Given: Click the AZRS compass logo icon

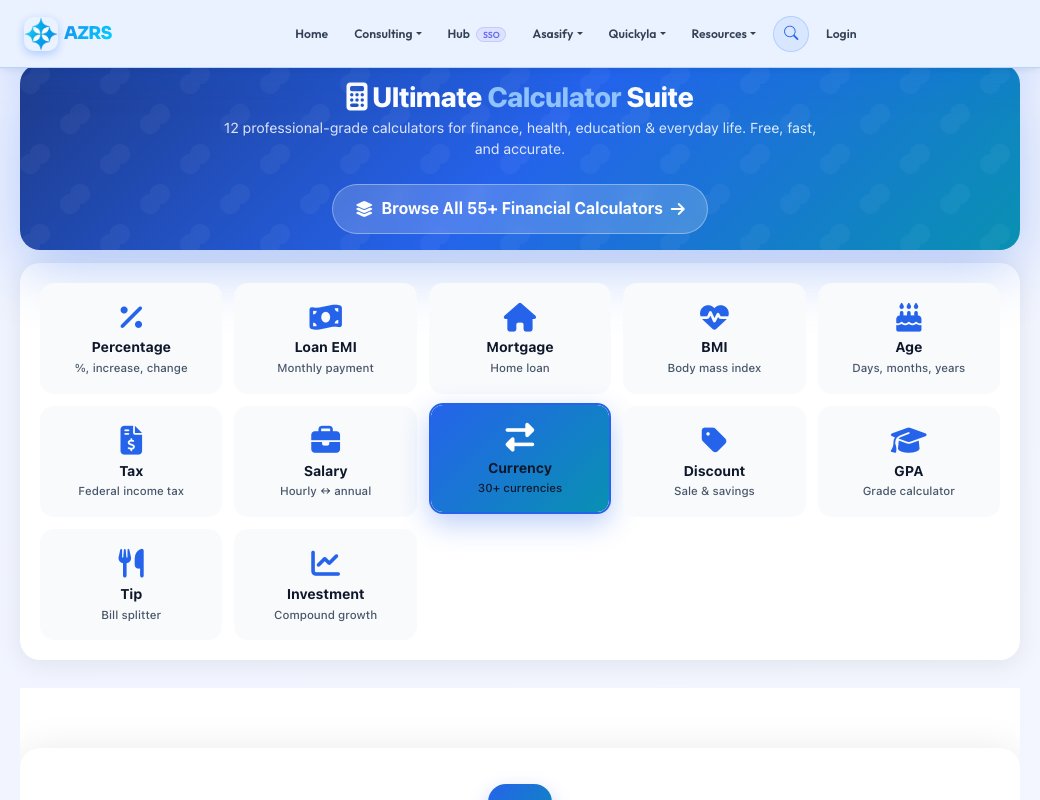Looking at the screenshot, I should [x=41, y=34].
